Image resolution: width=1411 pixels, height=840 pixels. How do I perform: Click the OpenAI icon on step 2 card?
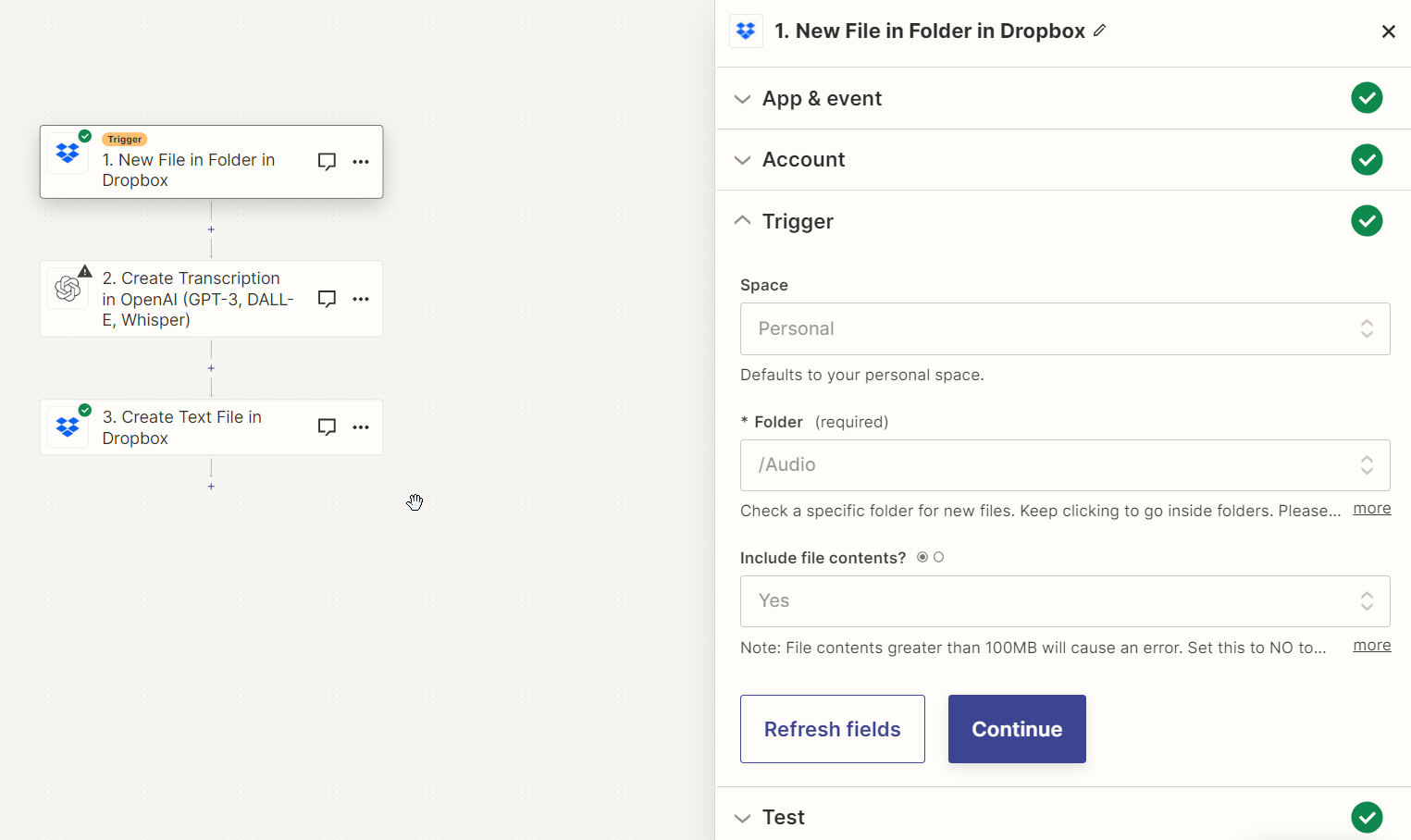coord(68,290)
